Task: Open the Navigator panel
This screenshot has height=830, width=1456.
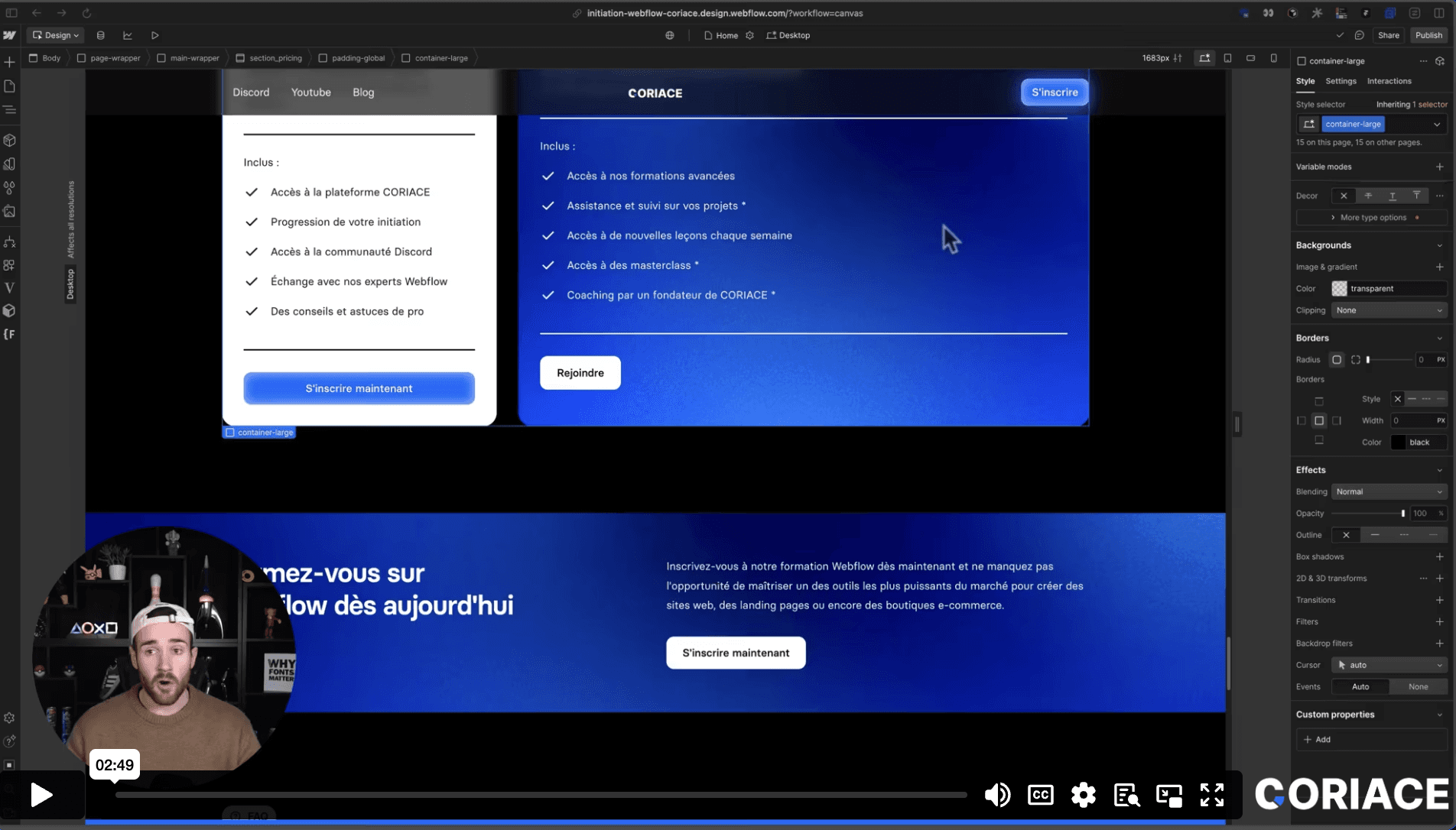Action: pyautogui.click(x=10, y=110)
